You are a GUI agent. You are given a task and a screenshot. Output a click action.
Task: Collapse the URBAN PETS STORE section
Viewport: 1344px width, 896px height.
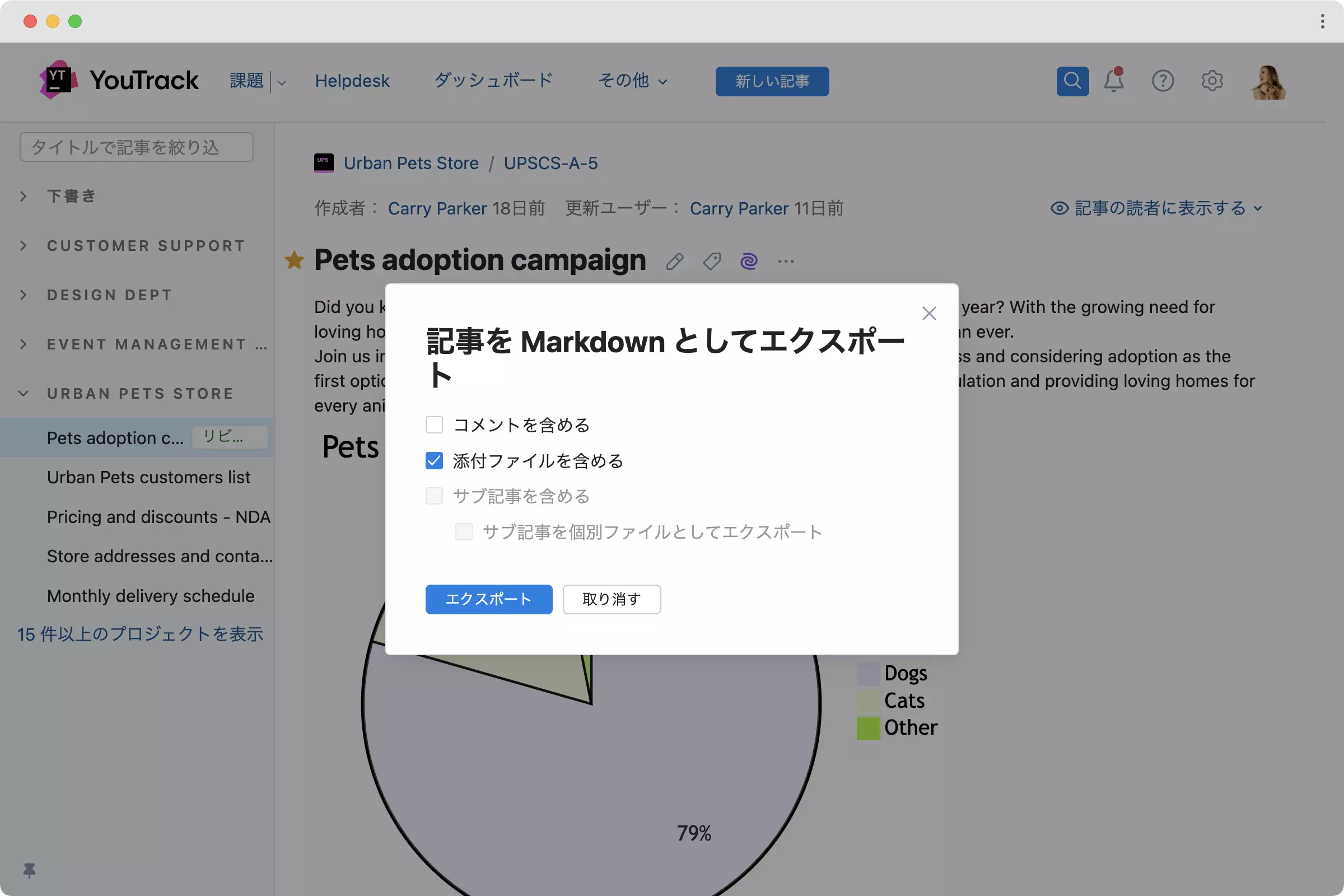tap(24, 394)
